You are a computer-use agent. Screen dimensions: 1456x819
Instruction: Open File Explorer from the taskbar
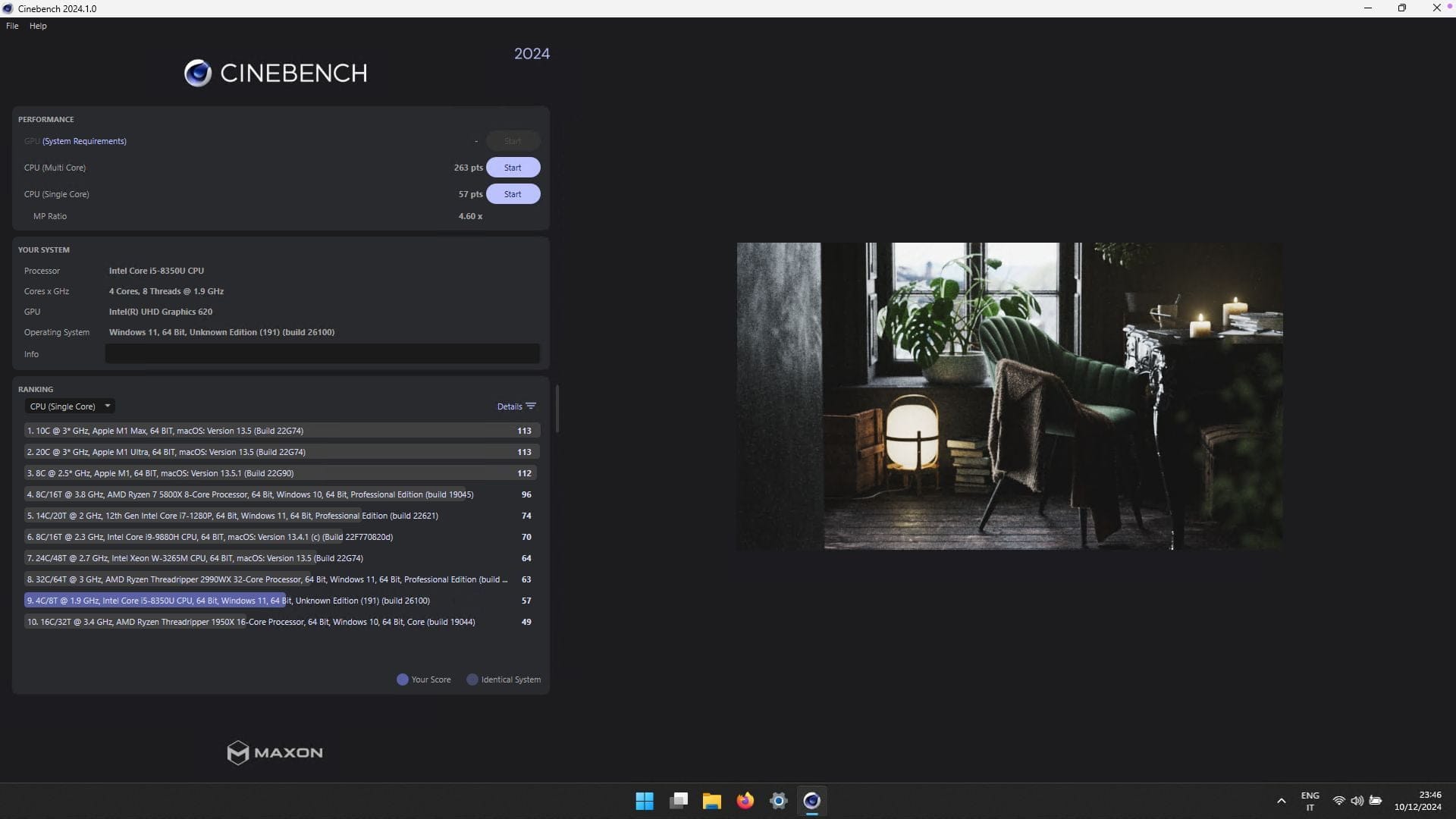[x=712, y=801]
